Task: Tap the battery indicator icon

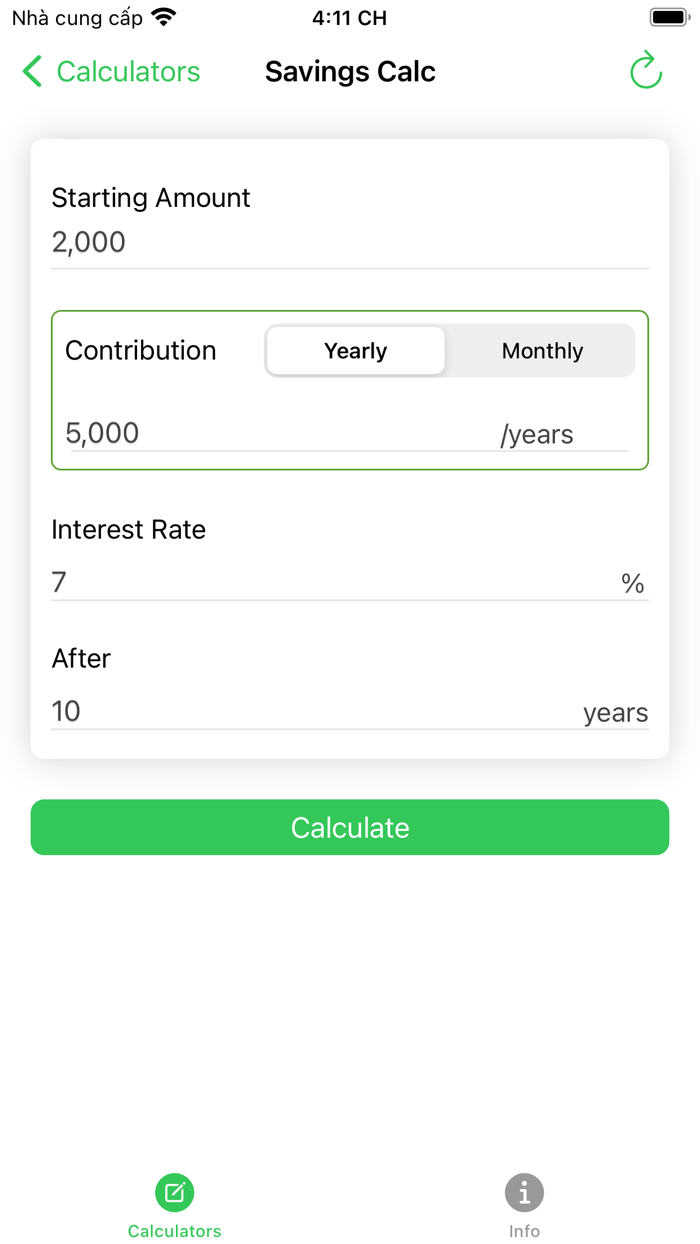Action: click(668, 15)
